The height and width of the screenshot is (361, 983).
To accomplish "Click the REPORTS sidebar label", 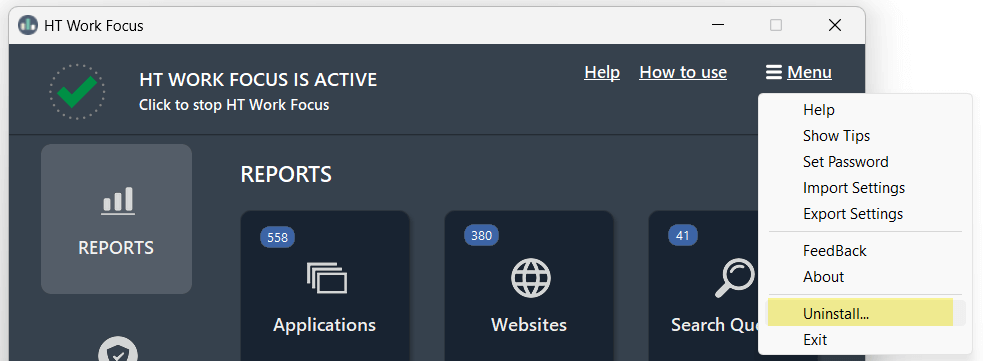I will coord(116,248).
